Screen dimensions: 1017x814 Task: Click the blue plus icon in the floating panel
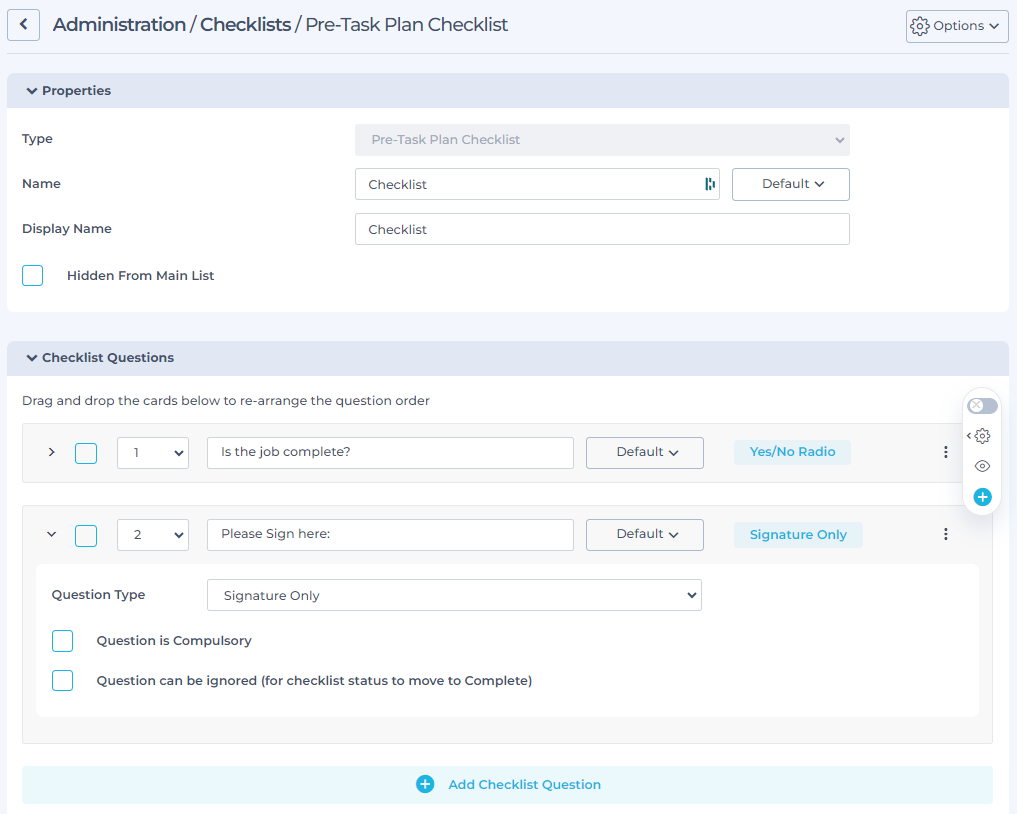coord(981,497)
